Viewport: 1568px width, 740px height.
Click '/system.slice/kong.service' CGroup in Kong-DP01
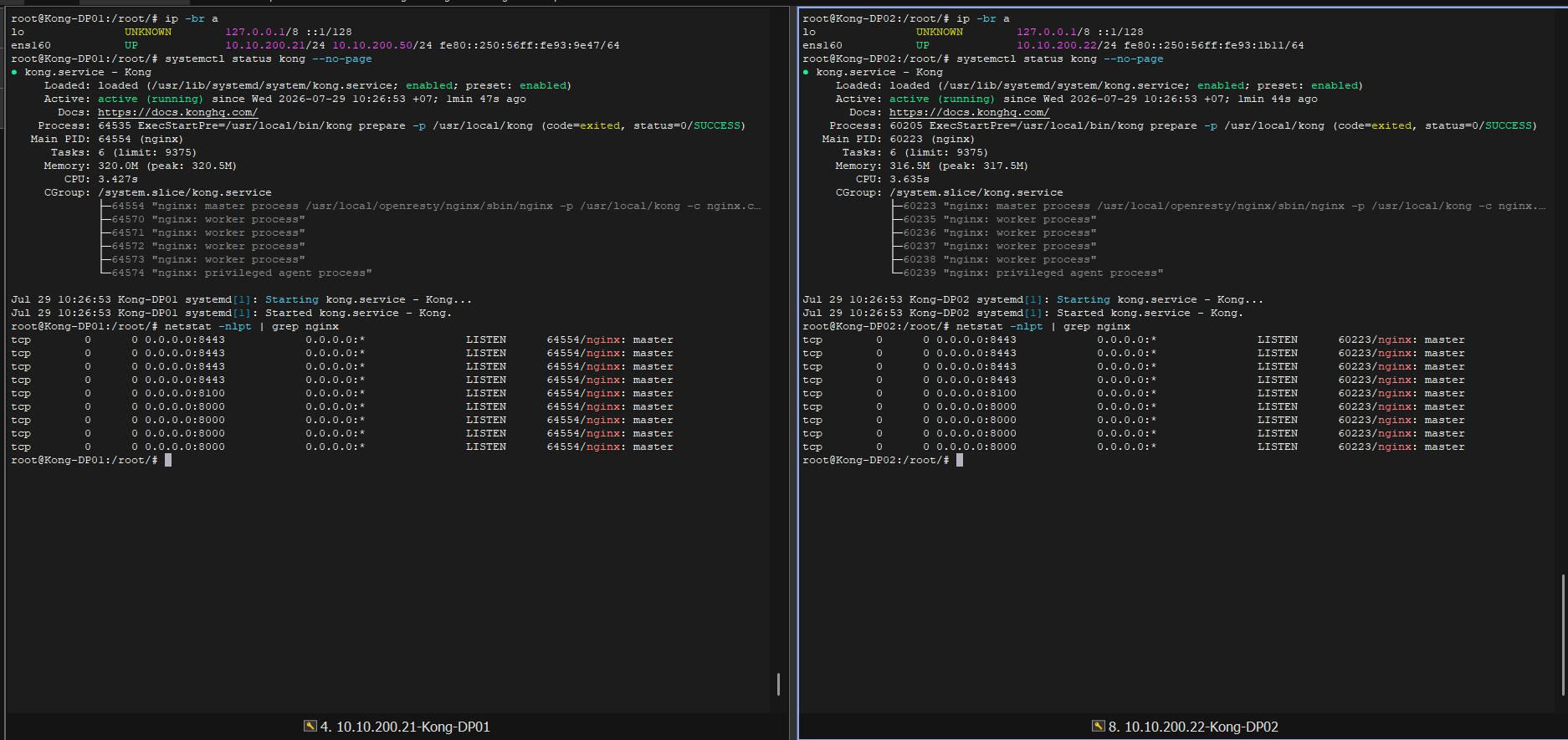pos(185,192)
